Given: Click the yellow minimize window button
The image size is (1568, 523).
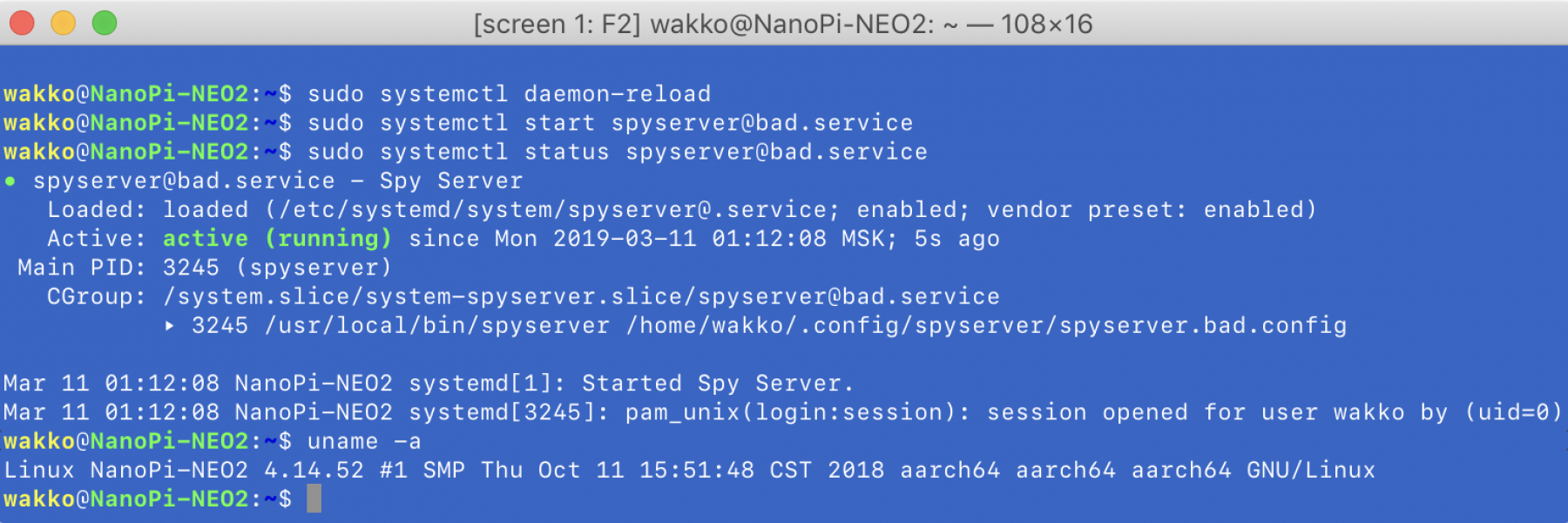Looking at the screenshot, I should pyautogui.click(x=64, y=23).
